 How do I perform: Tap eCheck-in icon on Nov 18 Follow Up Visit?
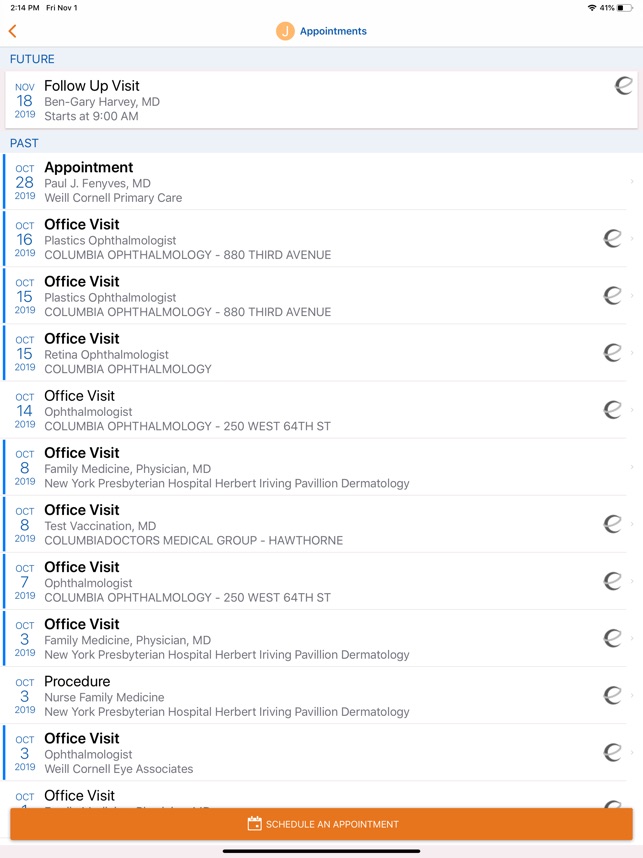click(623, 85)
